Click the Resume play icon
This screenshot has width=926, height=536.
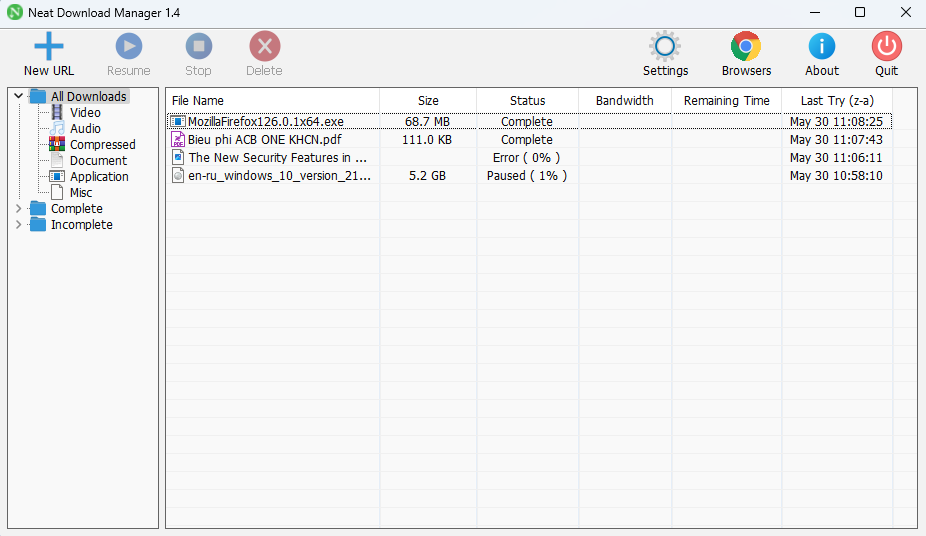tap(129, 46)
